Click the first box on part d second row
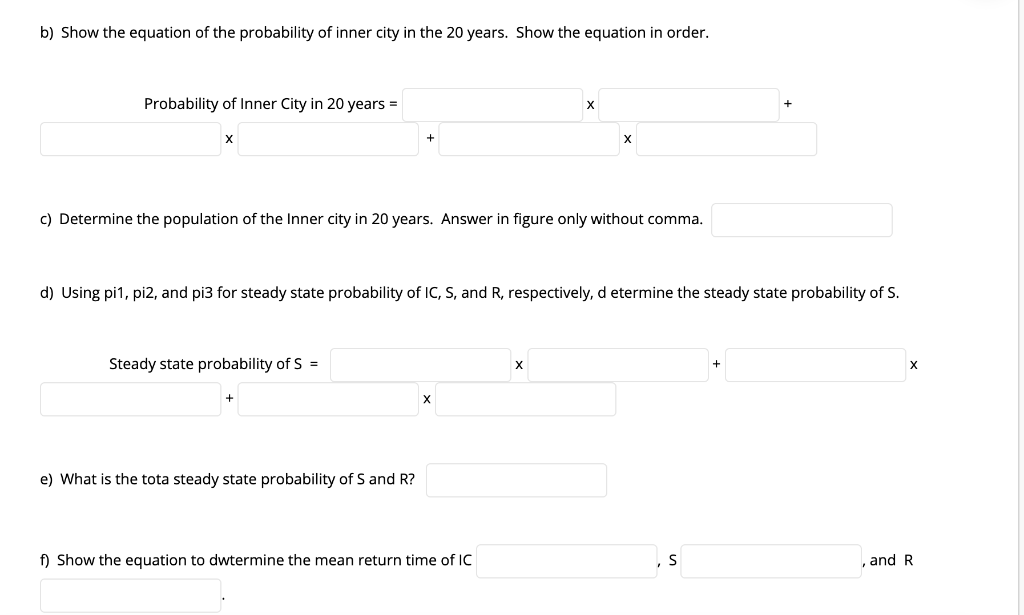1024x615 pixels. tap(130, 398)
